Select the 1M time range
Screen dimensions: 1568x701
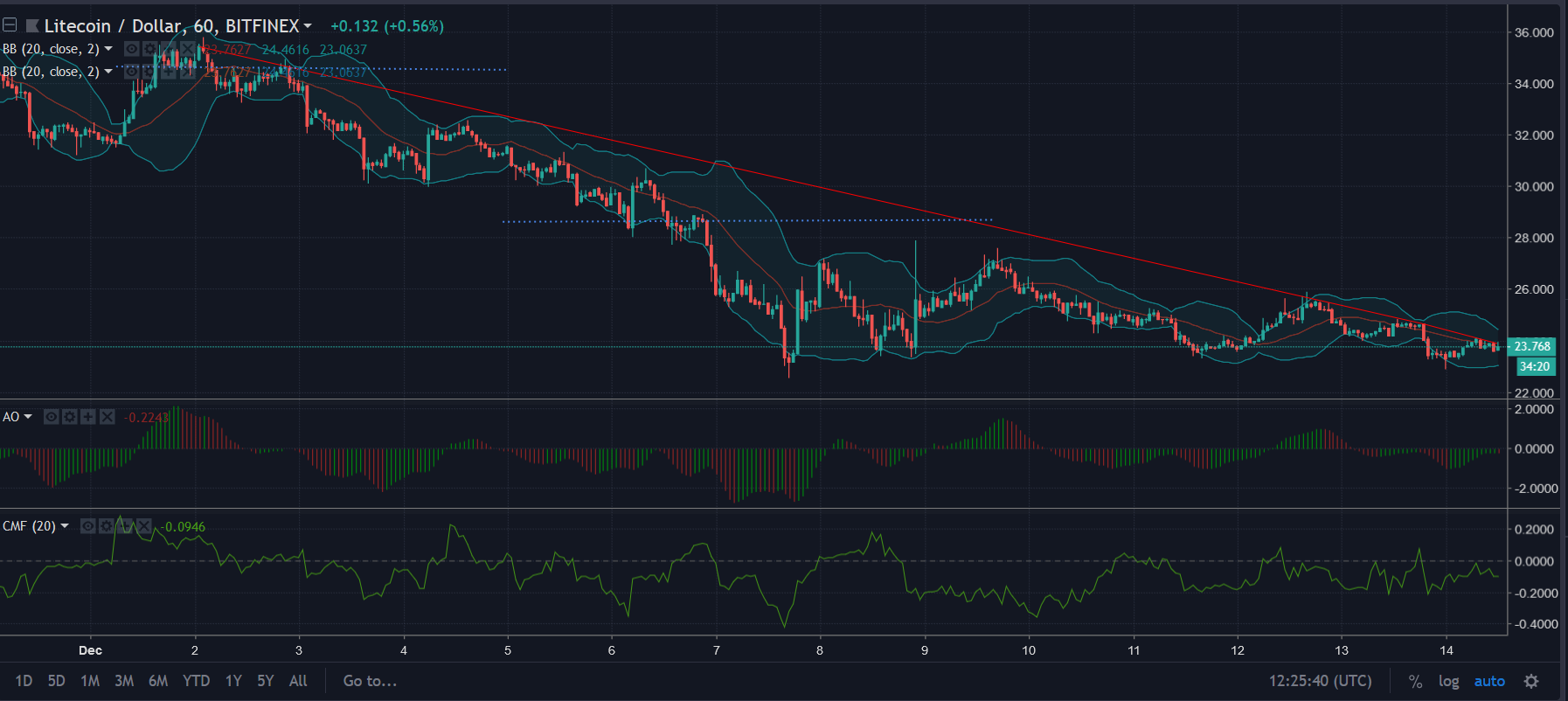[x=90, y=681]
